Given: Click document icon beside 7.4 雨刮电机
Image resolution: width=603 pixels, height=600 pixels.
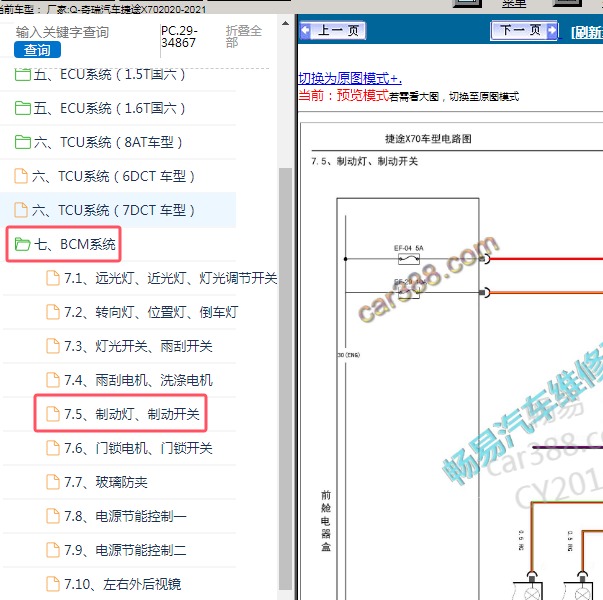Looking at the screenshot, I should click(x=53, y=380).
